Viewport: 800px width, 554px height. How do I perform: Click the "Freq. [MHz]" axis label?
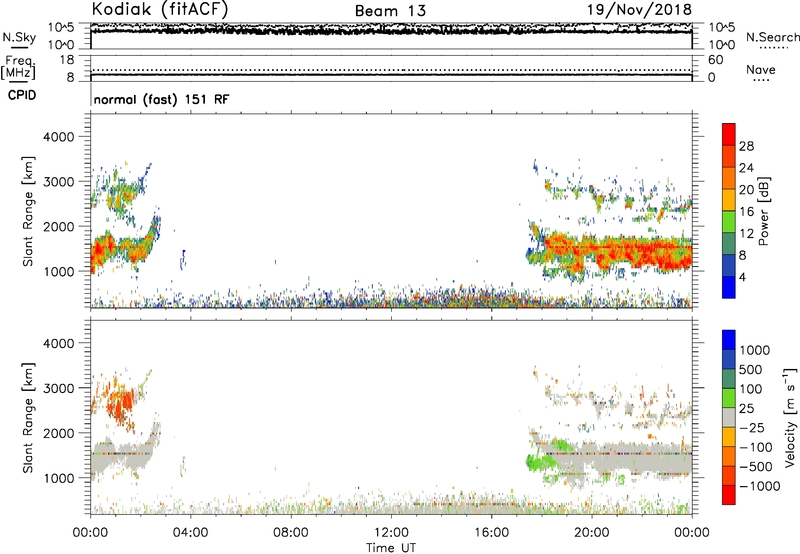[x=18, y=68]
